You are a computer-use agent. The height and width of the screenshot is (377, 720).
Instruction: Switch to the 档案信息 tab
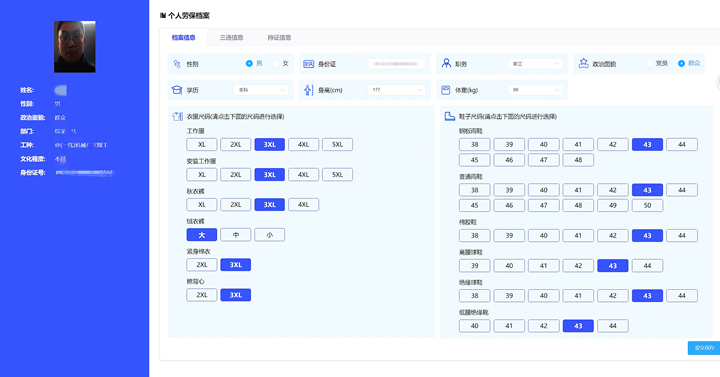click(x=184, y=38)
